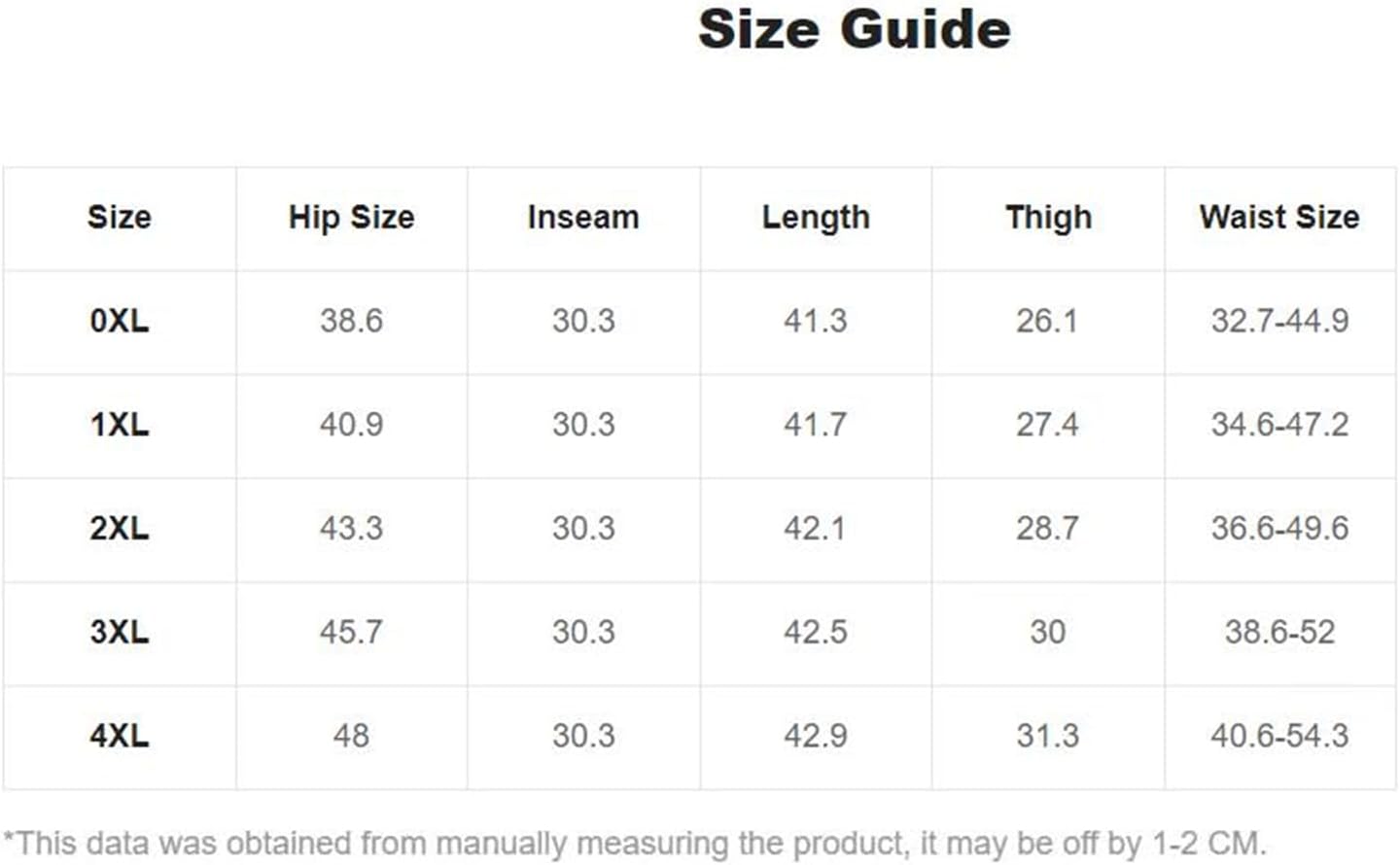Select the Hip Size column header

click(351, 218)
